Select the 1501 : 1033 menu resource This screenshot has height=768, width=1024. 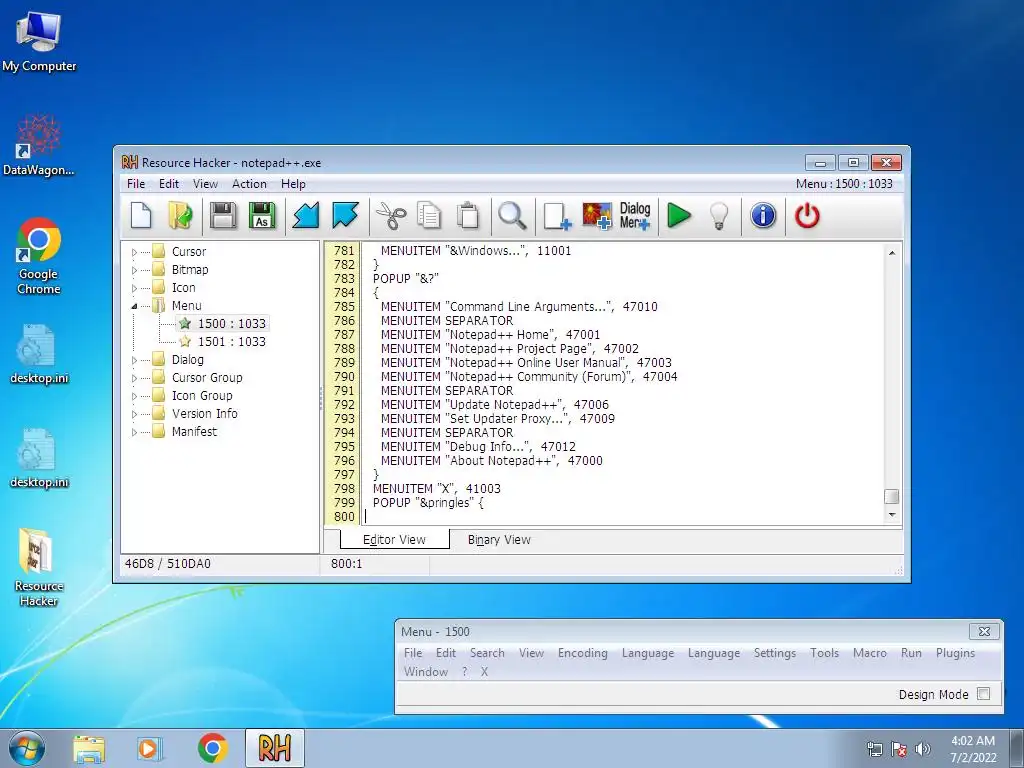click(232, 342)
